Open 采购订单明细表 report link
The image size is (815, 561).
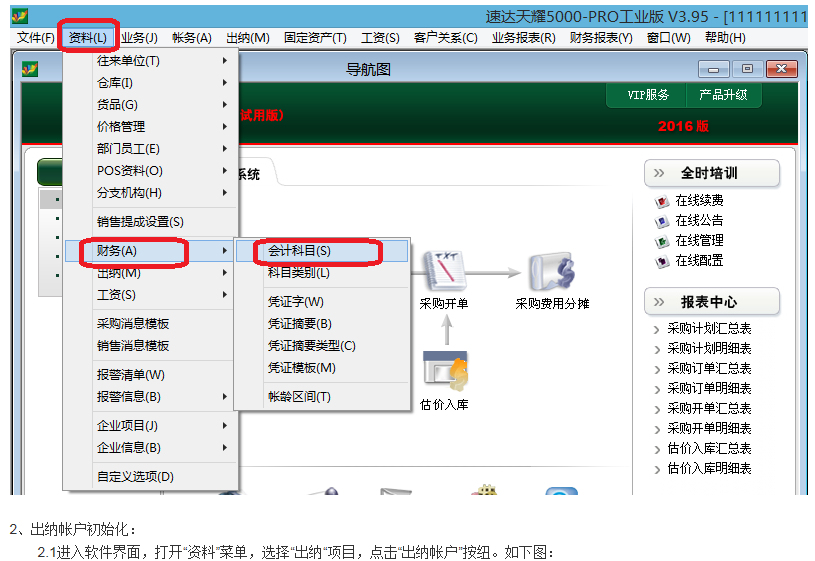[709, 388]
